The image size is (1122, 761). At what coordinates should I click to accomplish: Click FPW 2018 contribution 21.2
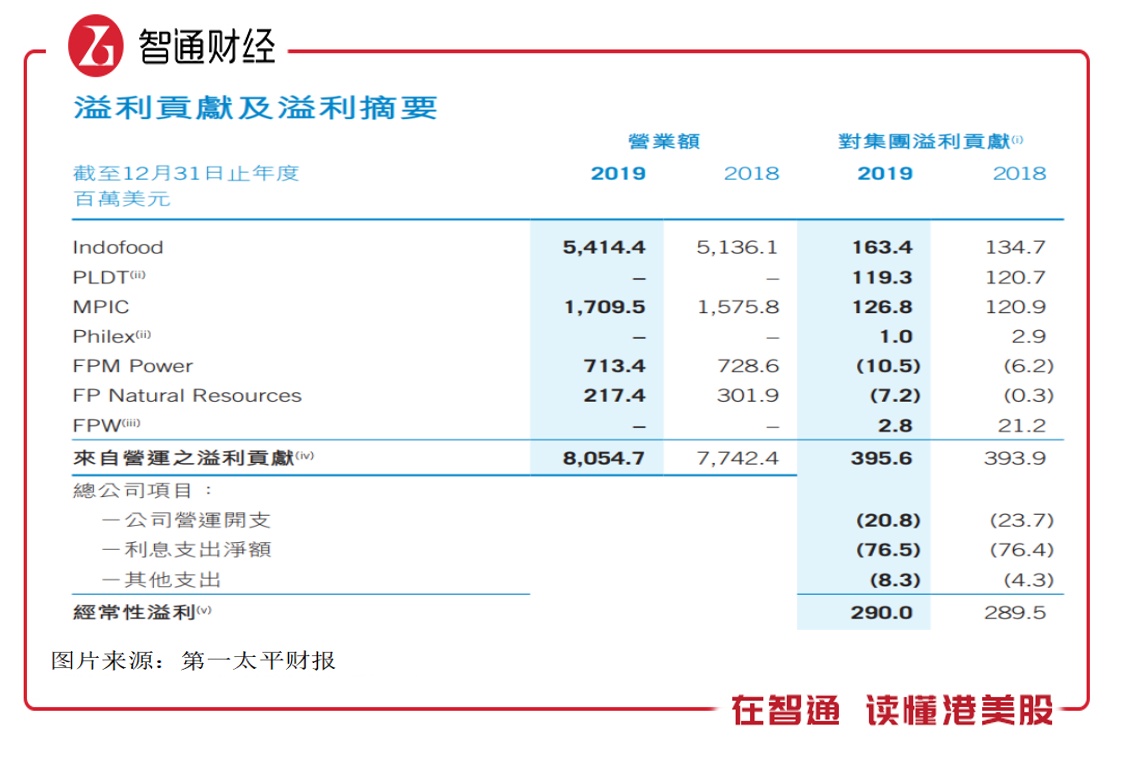click(1022, 426)
